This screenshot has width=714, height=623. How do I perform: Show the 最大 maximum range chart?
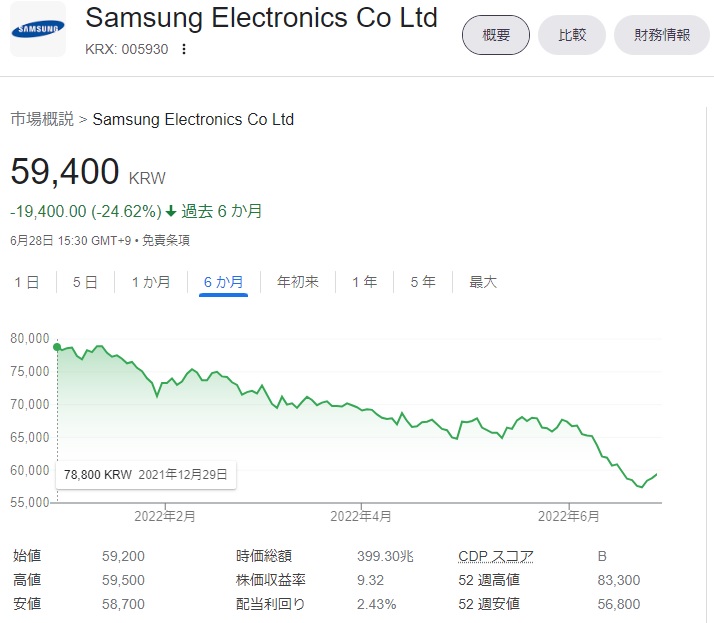pos(483,282)
